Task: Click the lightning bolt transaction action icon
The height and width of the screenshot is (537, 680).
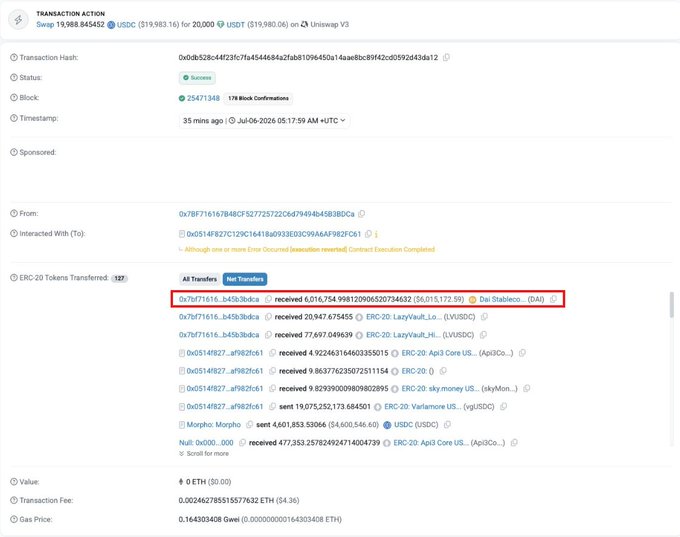Action: tap(19, 20)
